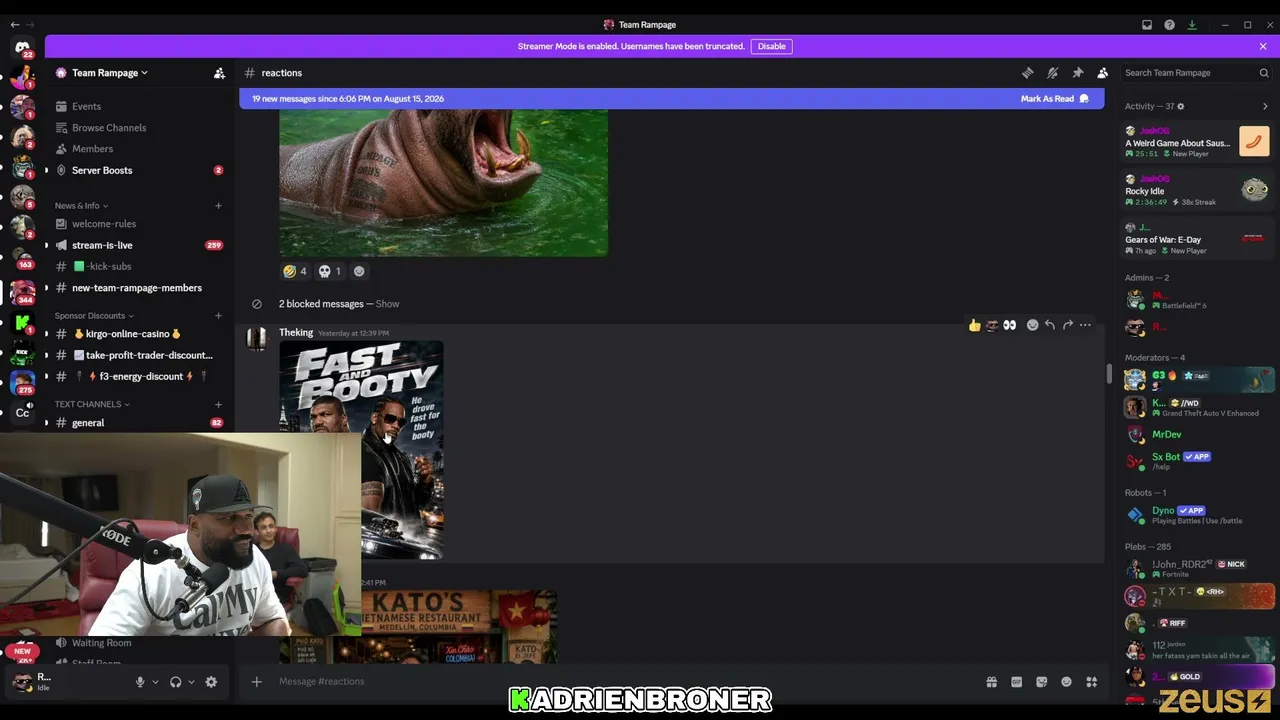Image resolution: width=1280 pixels, height=720 pixels.
Task: Open microphone input options arrow
Action: click(155, 682)
